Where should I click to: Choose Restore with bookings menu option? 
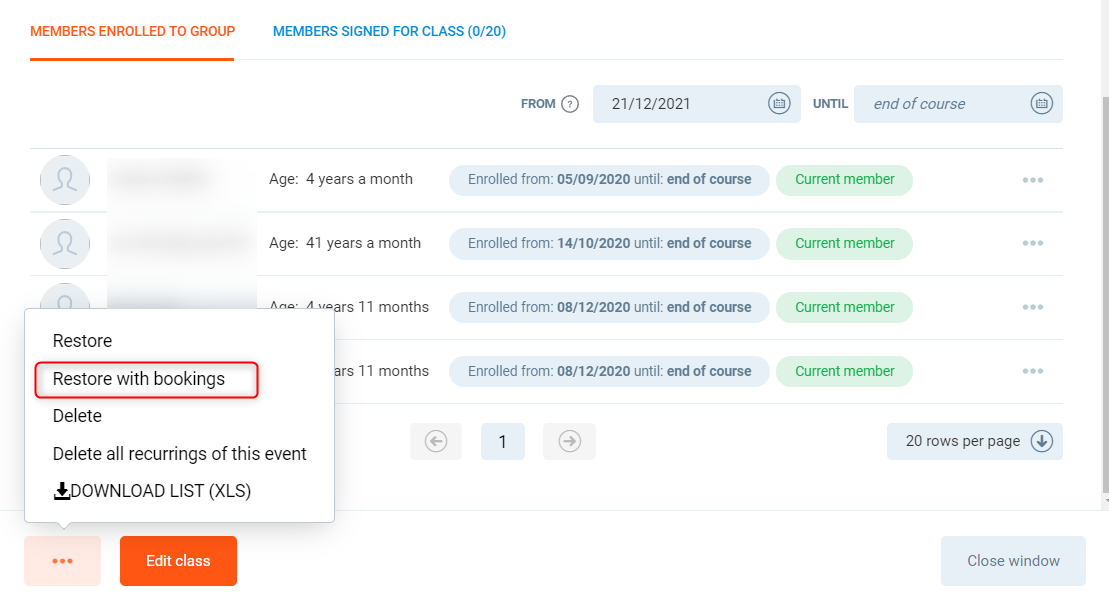coord(139,379)
